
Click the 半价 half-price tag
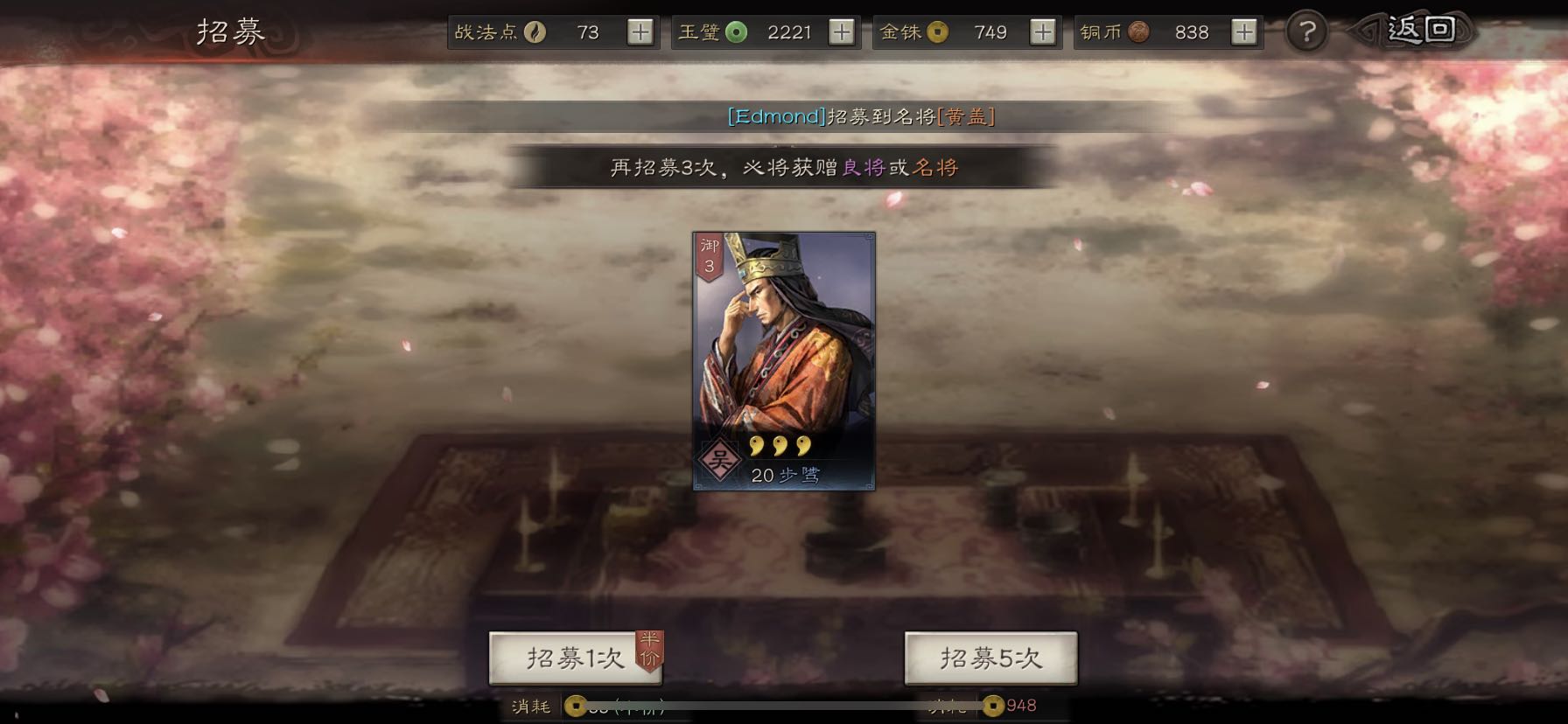click(x=649, y=650)
